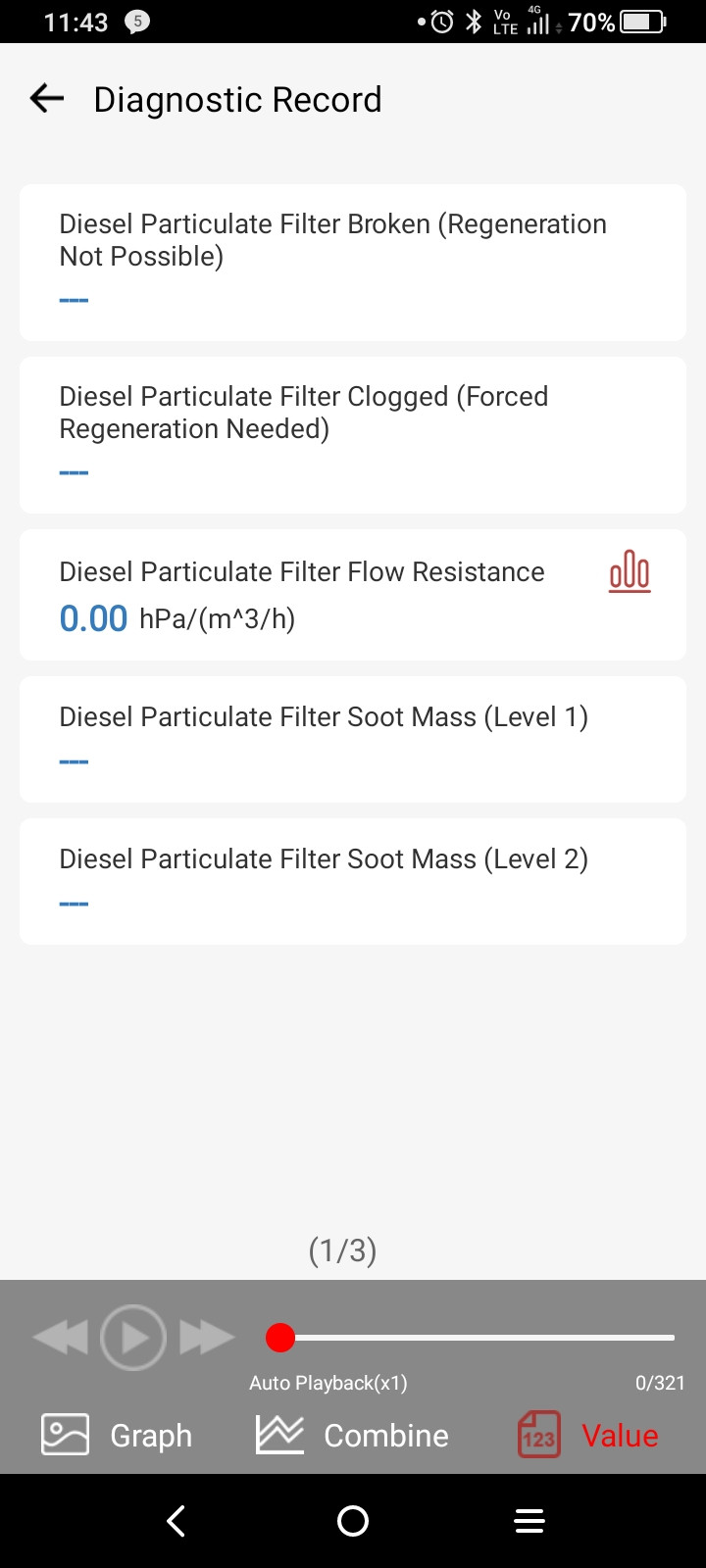Tap the Android recent apps menu button

point(529,1521)
